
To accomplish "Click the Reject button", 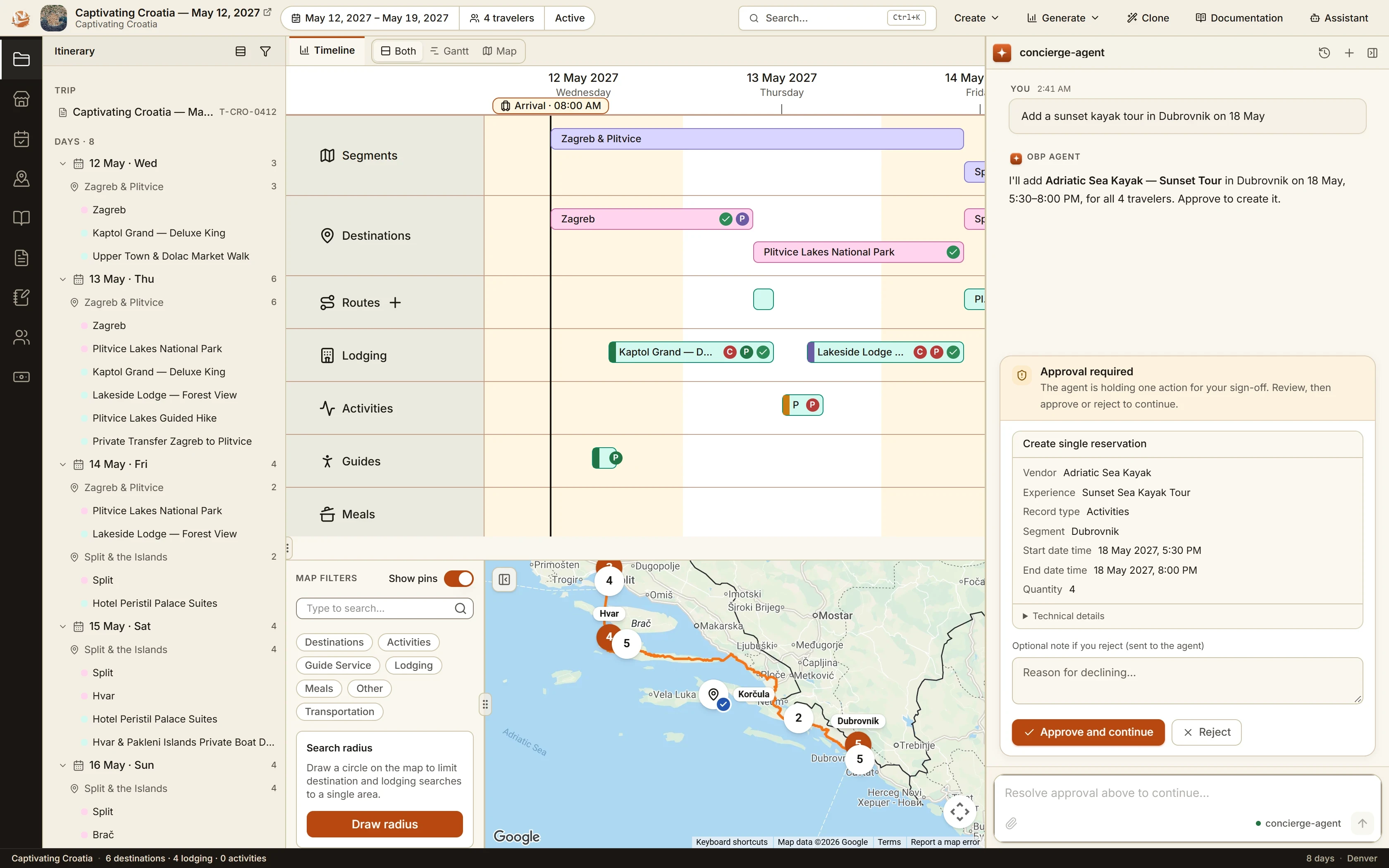I will coord(1206,732).
